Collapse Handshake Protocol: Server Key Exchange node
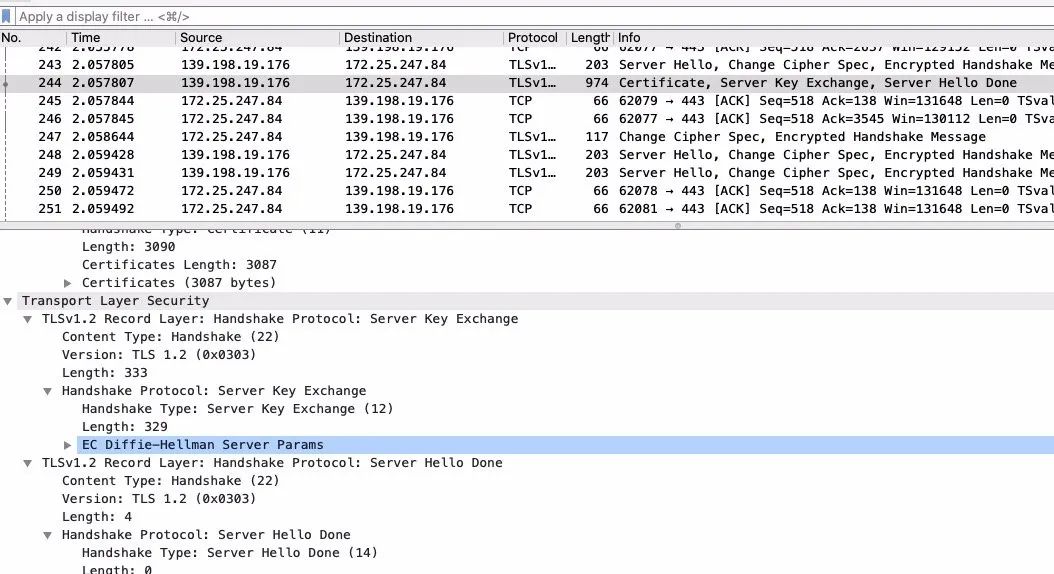This screenshot has width=1054, height=574. 48,391
